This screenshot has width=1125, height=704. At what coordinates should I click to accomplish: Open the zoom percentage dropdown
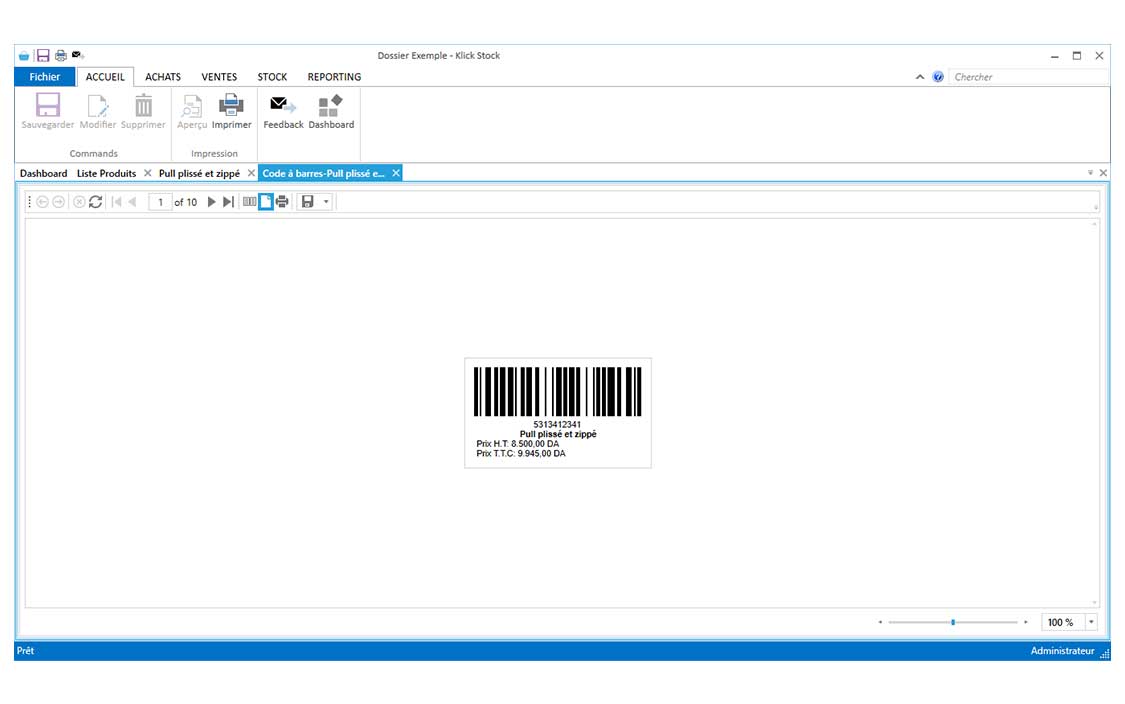point(1091,622)
